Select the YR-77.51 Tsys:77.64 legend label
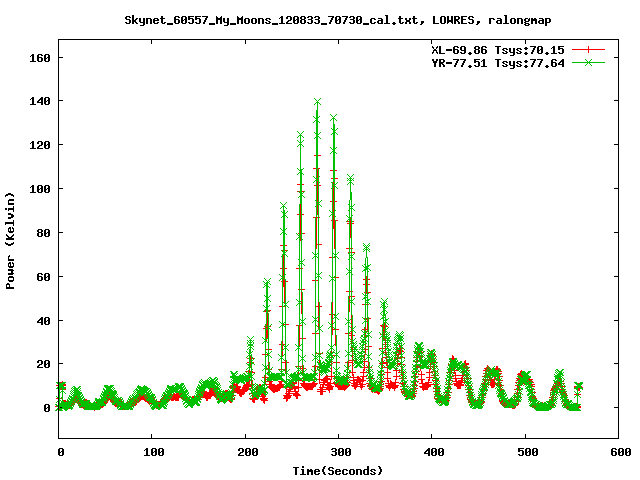This screenshot has height=480, width=640. point(498,63)
